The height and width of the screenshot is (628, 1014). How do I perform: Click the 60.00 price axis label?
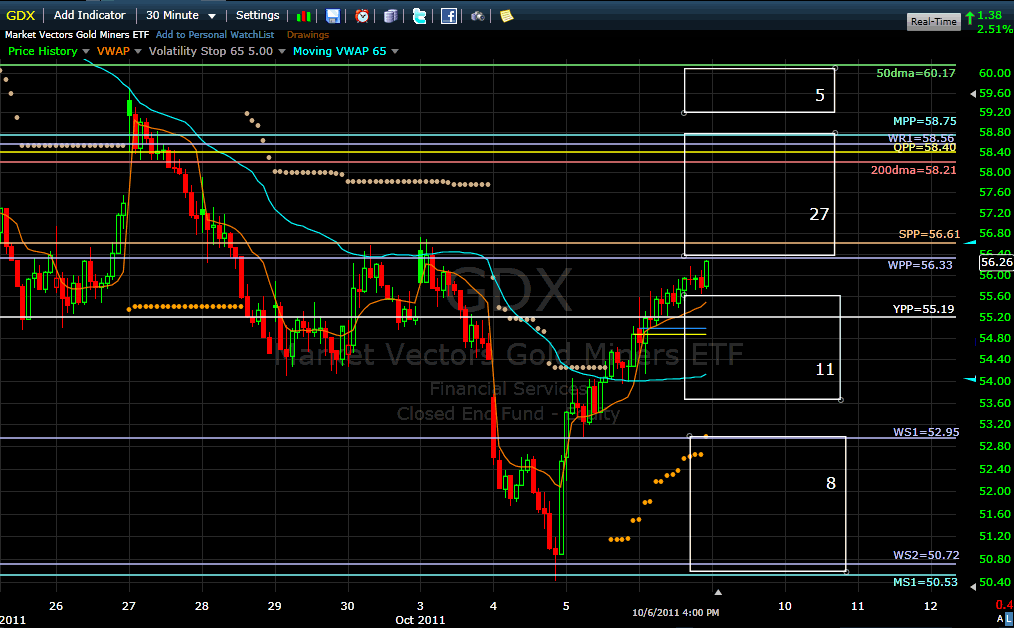point(995,73)
